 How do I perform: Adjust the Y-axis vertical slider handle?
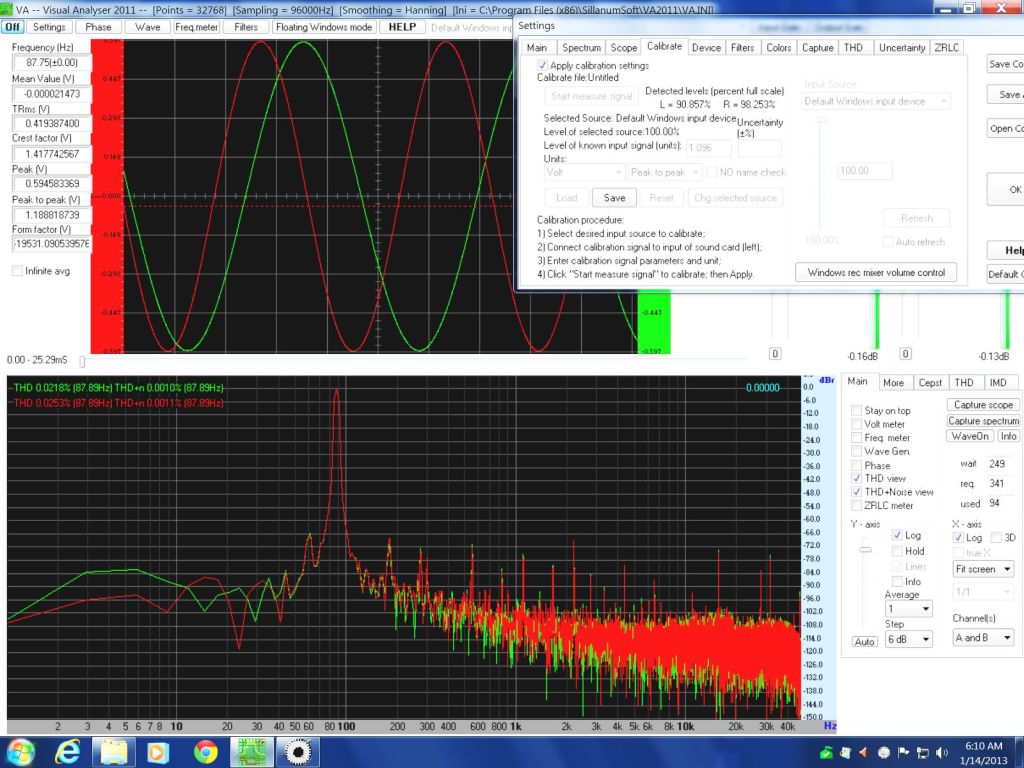tap(865, 550)
